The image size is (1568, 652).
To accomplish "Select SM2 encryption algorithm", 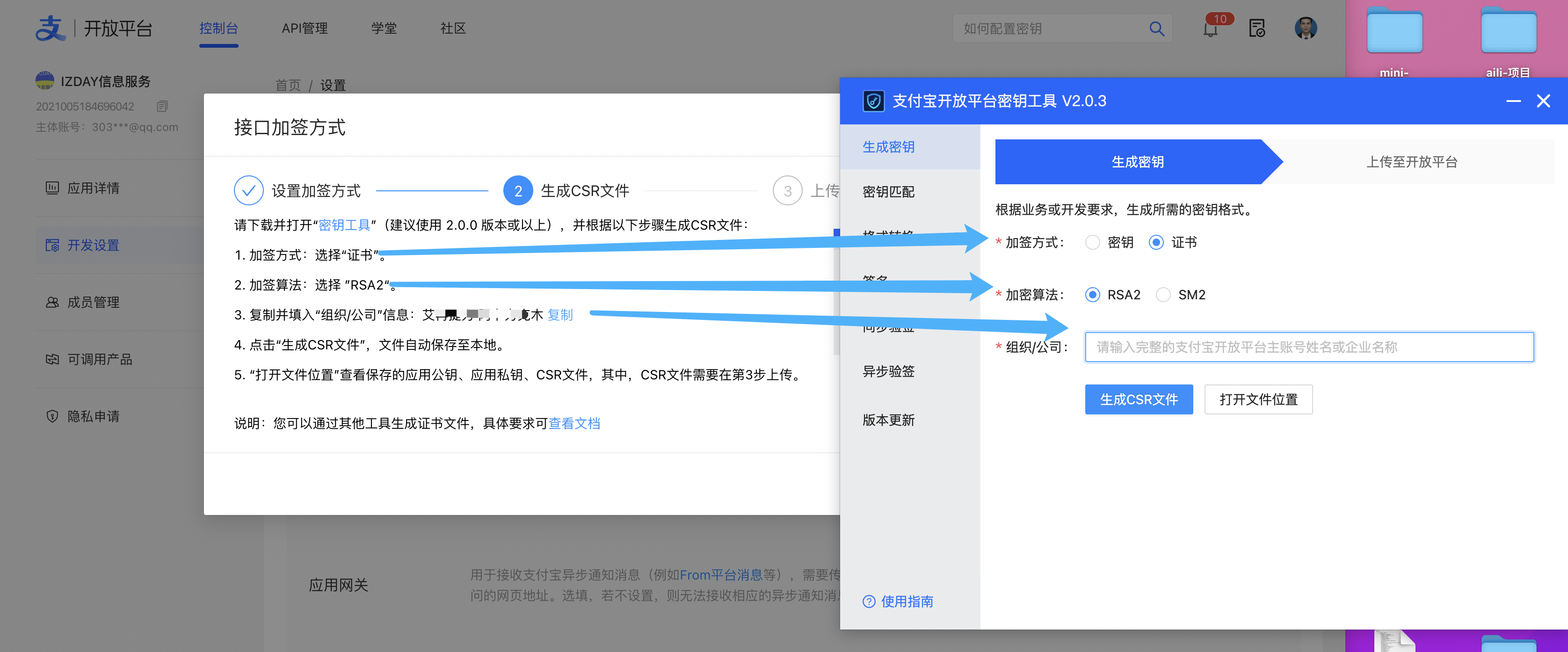I will coord(1163,295).
